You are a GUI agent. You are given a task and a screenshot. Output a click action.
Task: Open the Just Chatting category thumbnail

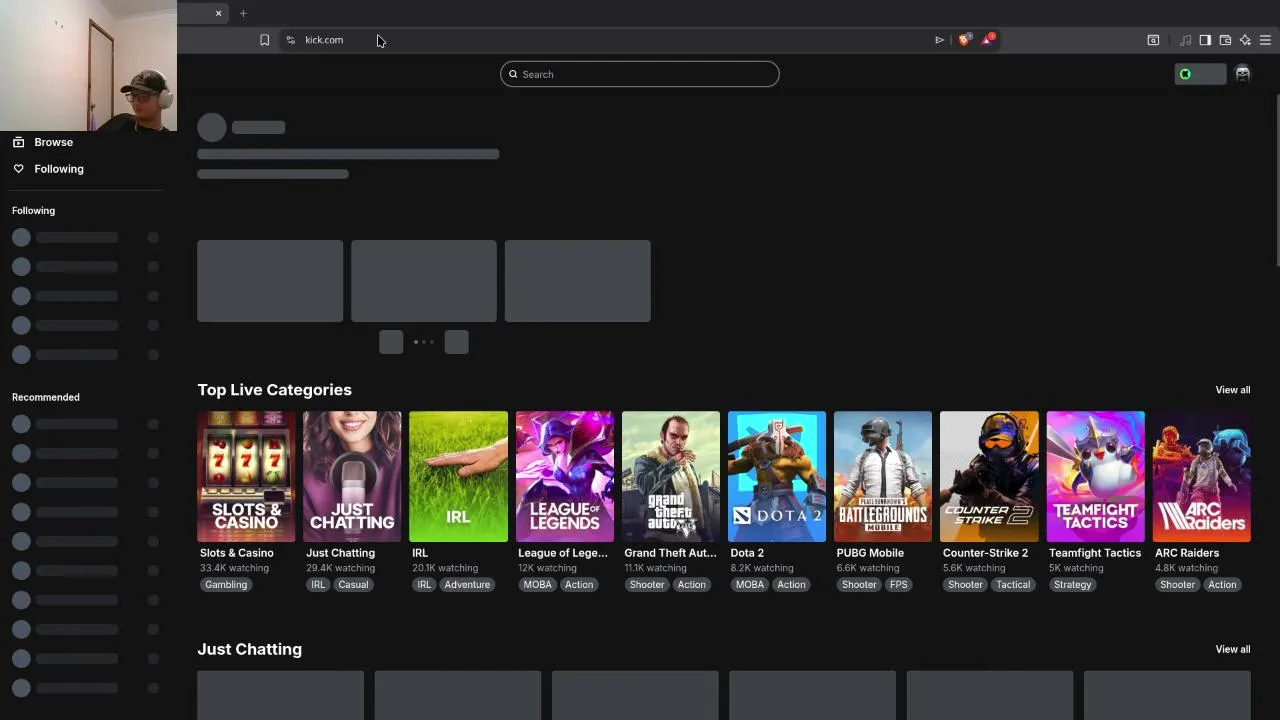pyautogui.click(x=352, y=476)
